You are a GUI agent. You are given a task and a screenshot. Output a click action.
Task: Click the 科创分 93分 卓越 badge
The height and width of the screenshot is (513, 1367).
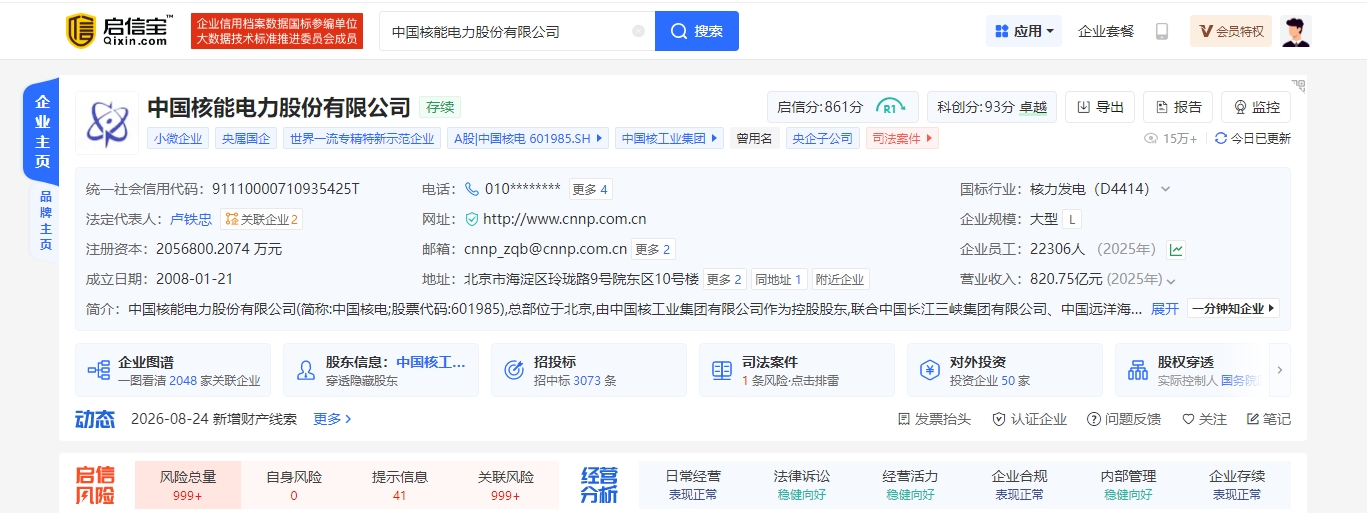992,107
